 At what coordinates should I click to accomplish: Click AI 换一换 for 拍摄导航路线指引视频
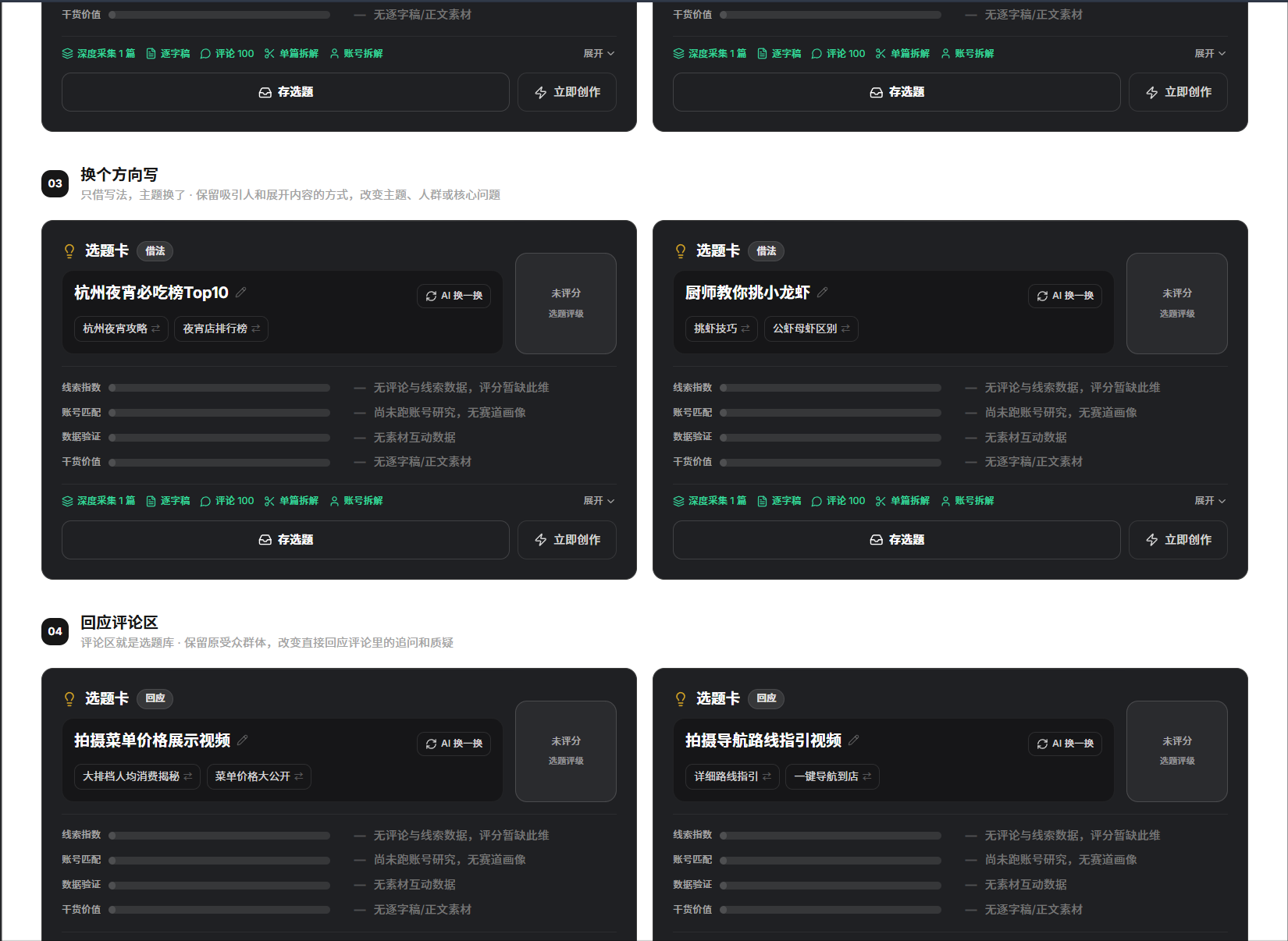click(x=1065, y=744)
